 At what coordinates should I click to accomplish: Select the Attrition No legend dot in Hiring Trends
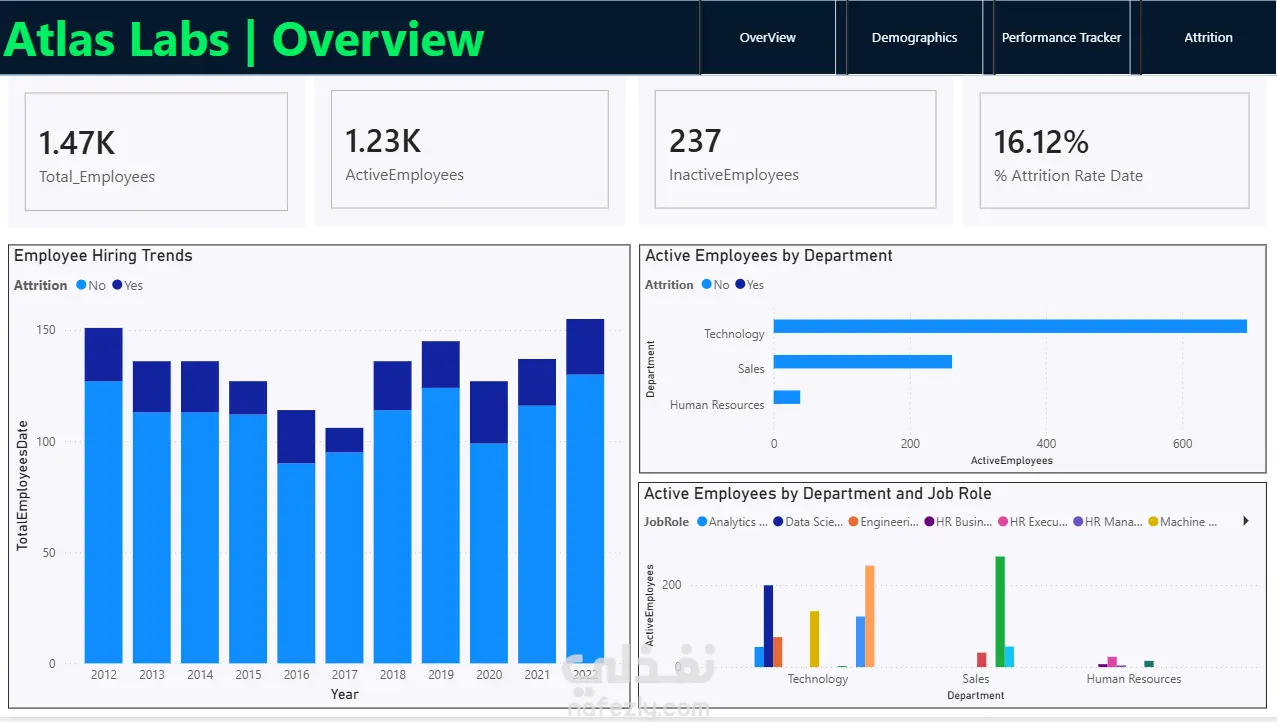coord(81,285)
